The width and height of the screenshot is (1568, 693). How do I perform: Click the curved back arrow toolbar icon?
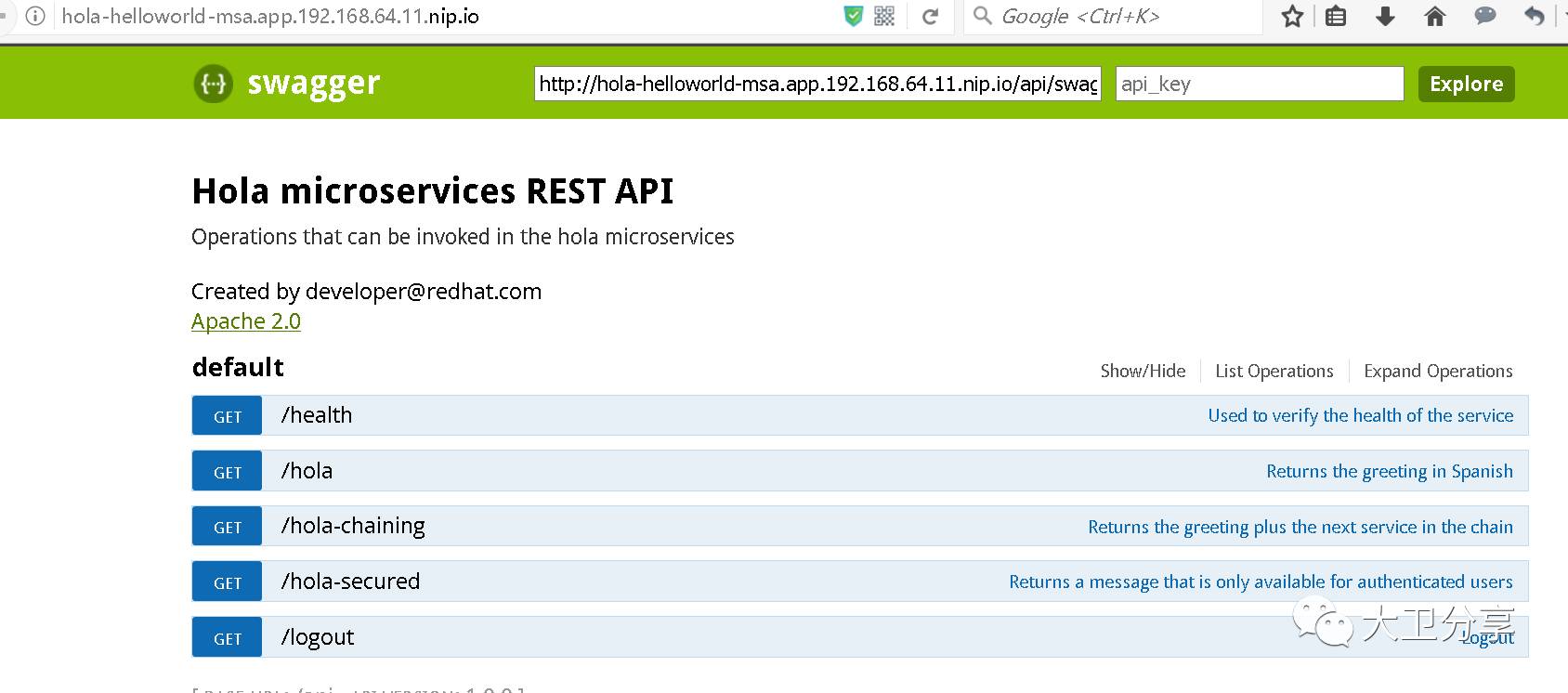1535,16
